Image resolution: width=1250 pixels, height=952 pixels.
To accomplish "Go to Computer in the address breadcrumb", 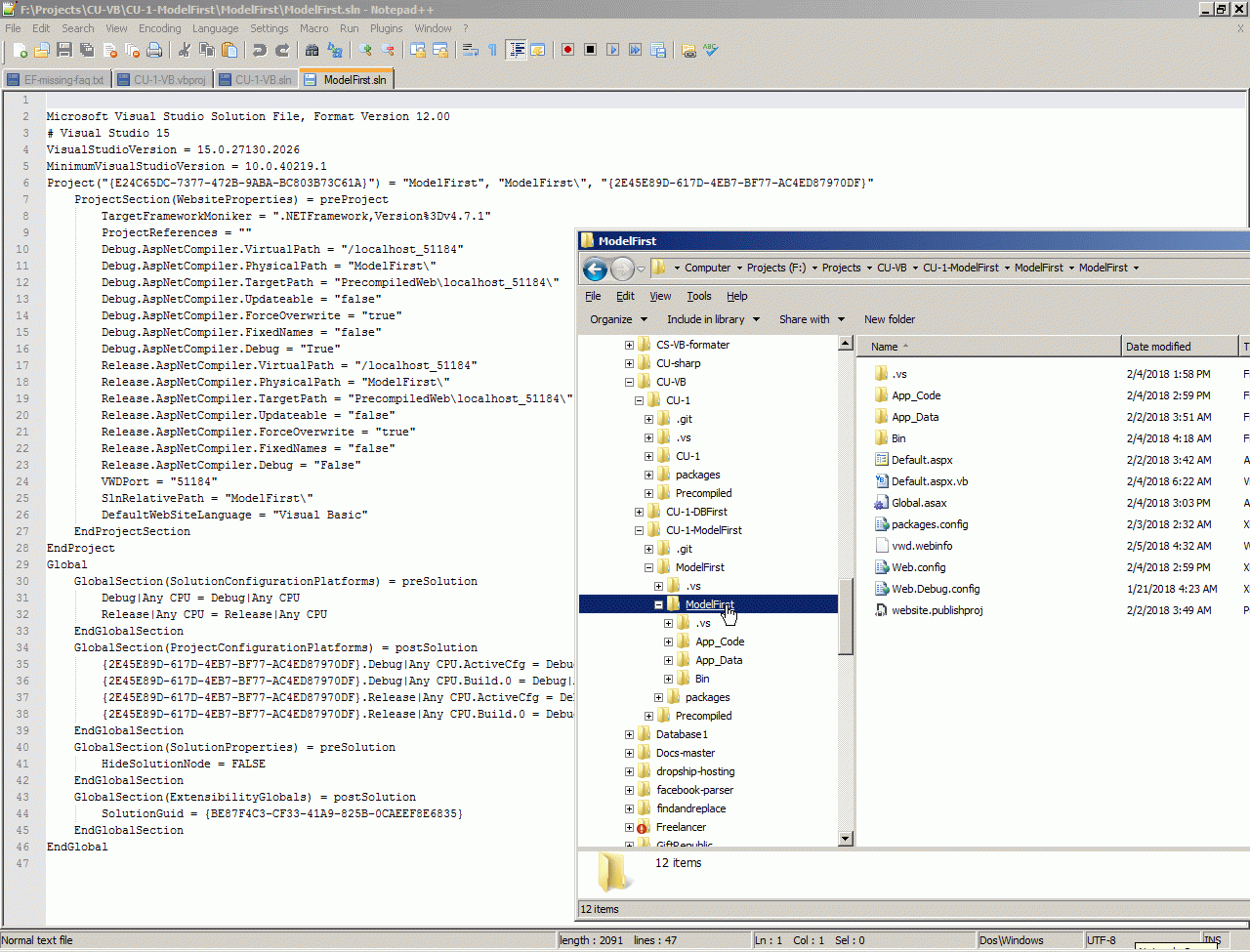I will tap(707, 268).
